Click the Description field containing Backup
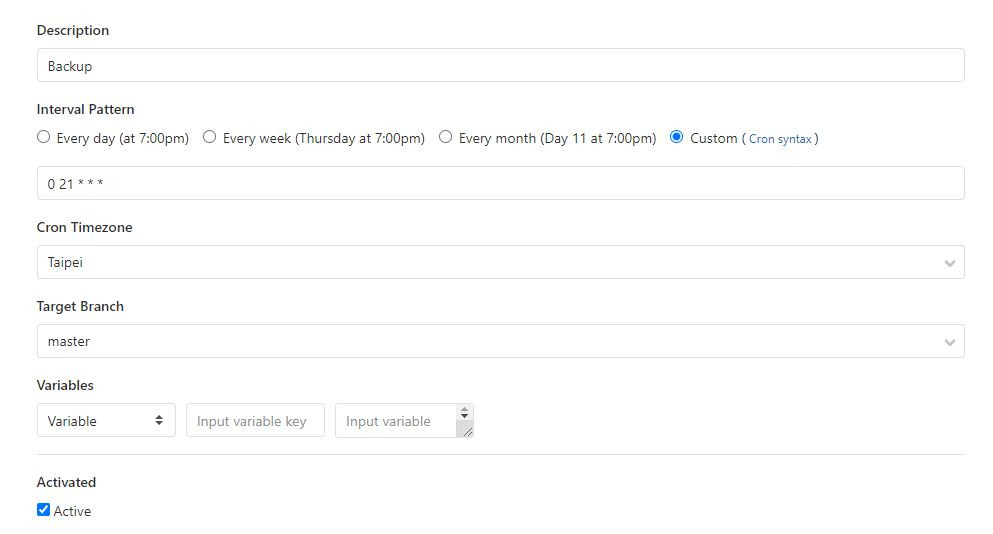993x534 pixels. click(x=500, y=65)
